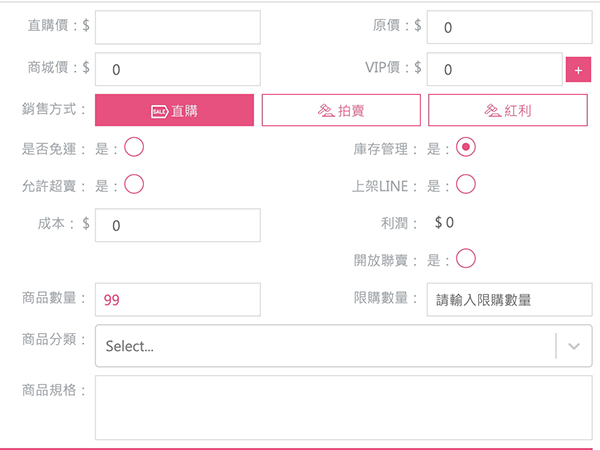The image size is (600, 450).
Task: Enable the 是否免運 free shipping radio
Action: 134,148
